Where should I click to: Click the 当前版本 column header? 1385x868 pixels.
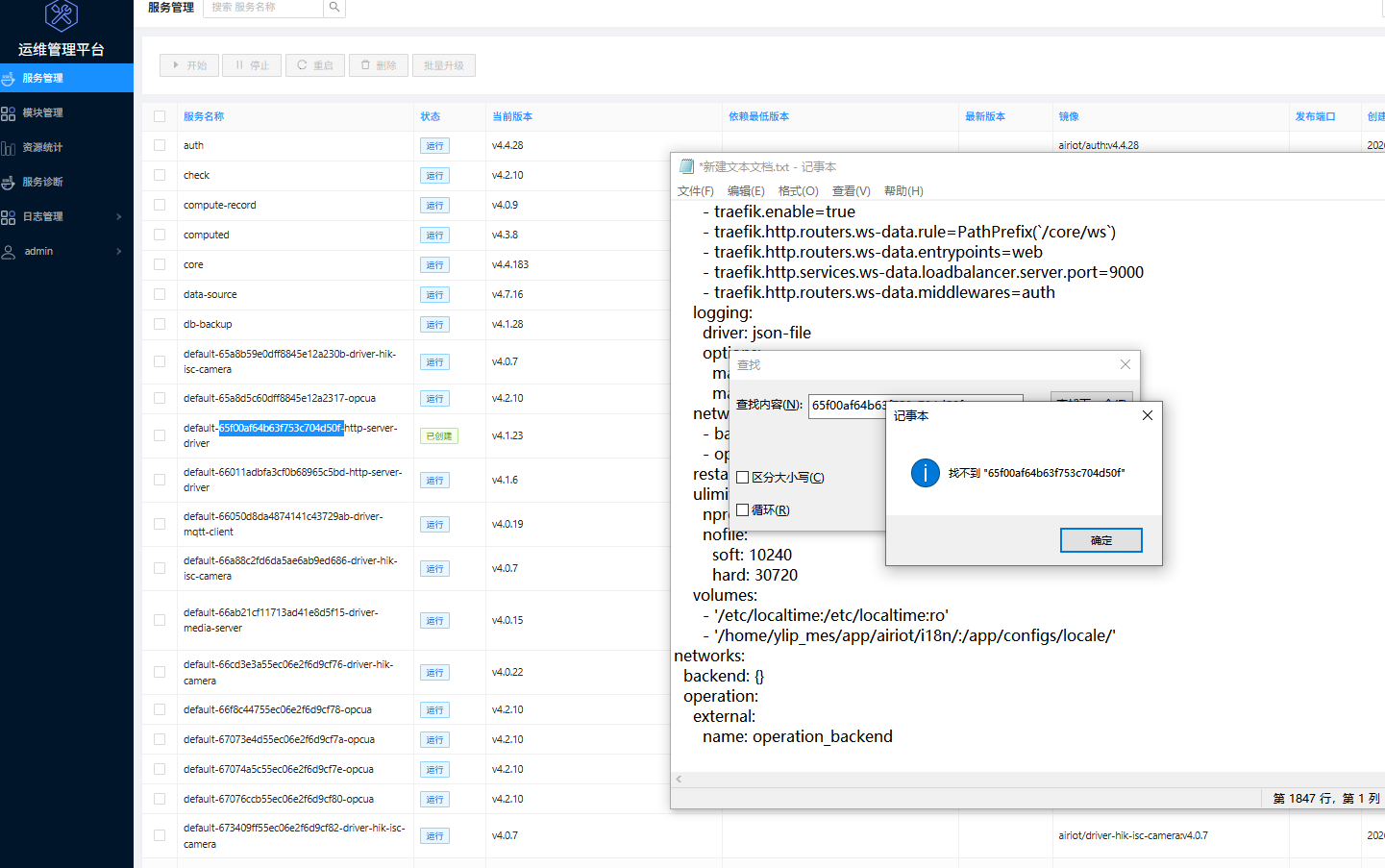[x=512, y=116]
